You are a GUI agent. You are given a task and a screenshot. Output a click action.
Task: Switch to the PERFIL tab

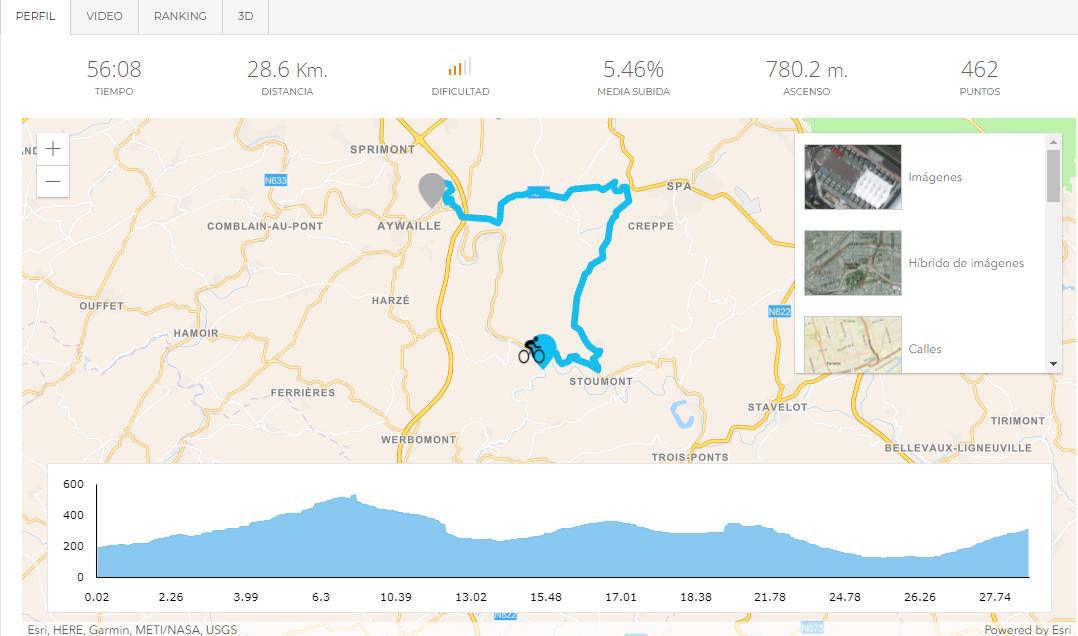click(35, 17)
